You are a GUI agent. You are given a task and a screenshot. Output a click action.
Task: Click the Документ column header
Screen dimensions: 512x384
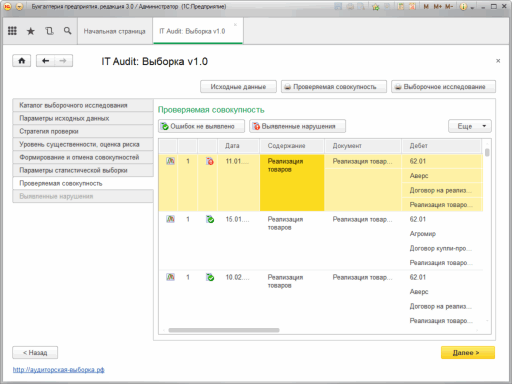point(363,146)
